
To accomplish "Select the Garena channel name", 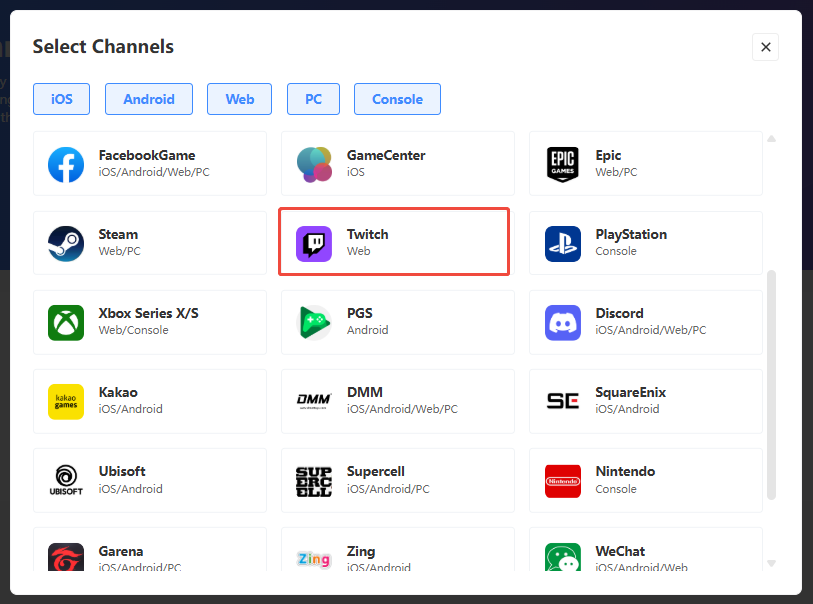I will click(121, 551).
